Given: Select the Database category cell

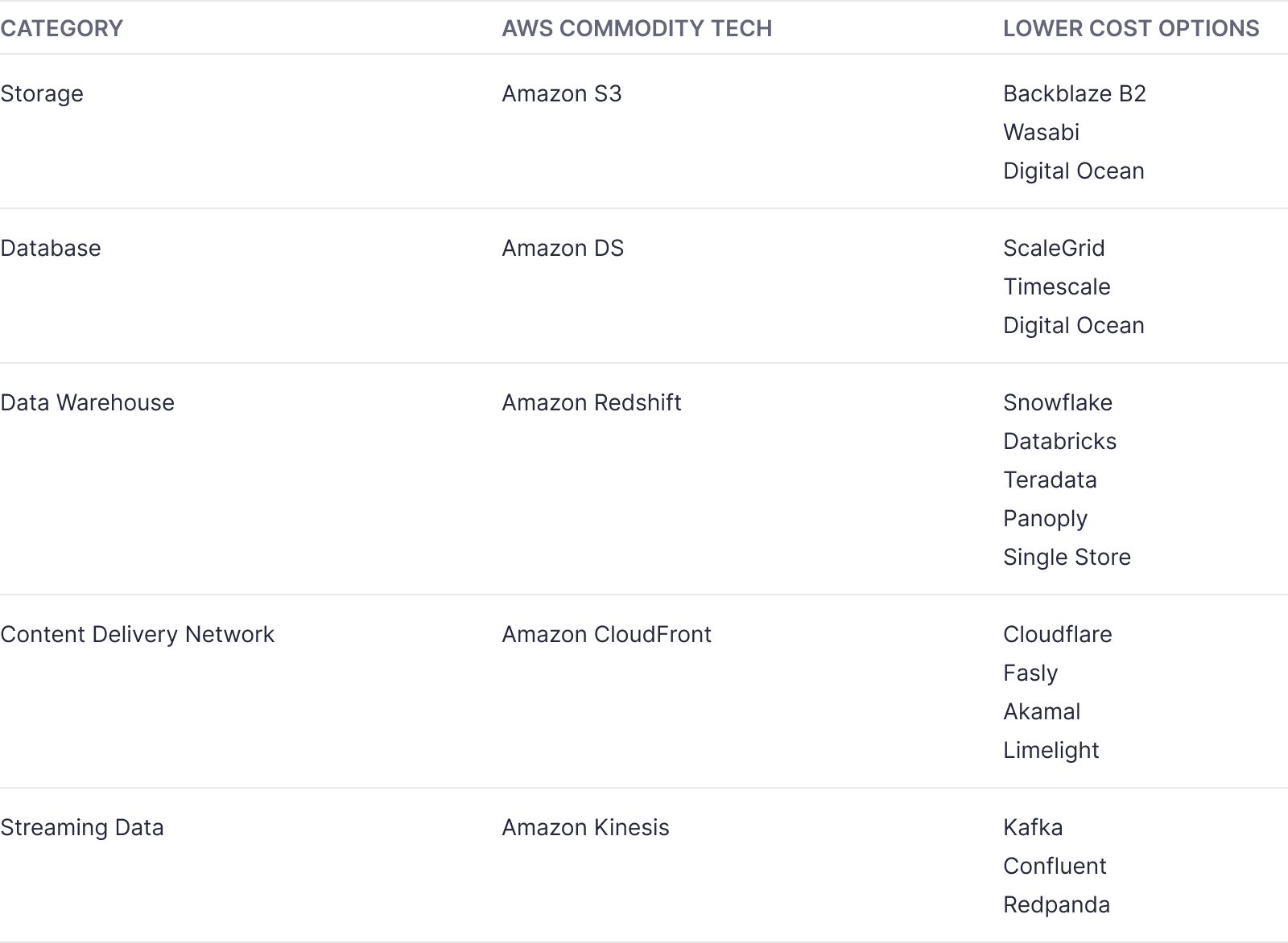Looking at the screenshot, I should [51, 248].
